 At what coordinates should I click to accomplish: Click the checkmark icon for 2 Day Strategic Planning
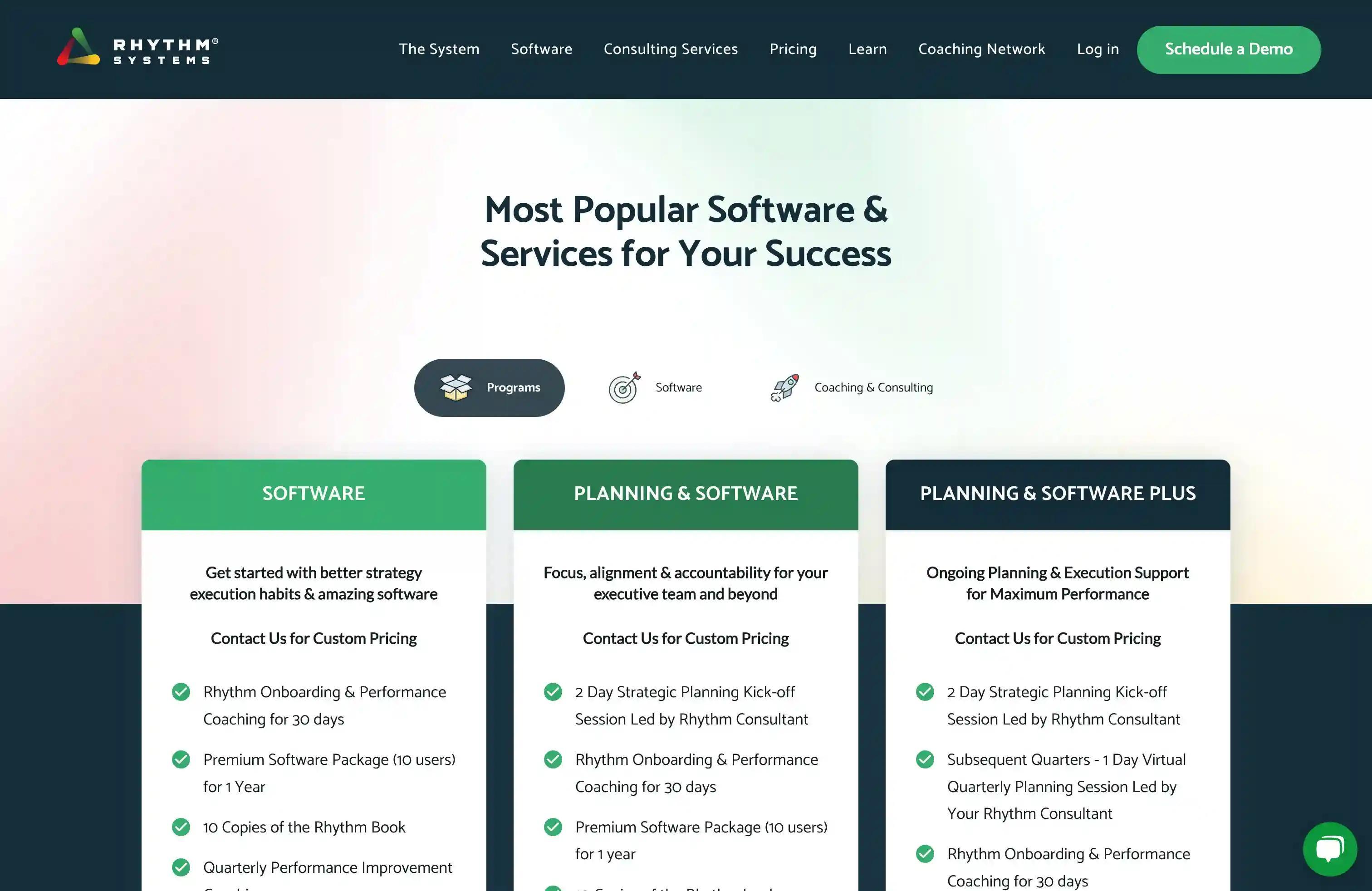pyautogui.click(x=553, y=692)
